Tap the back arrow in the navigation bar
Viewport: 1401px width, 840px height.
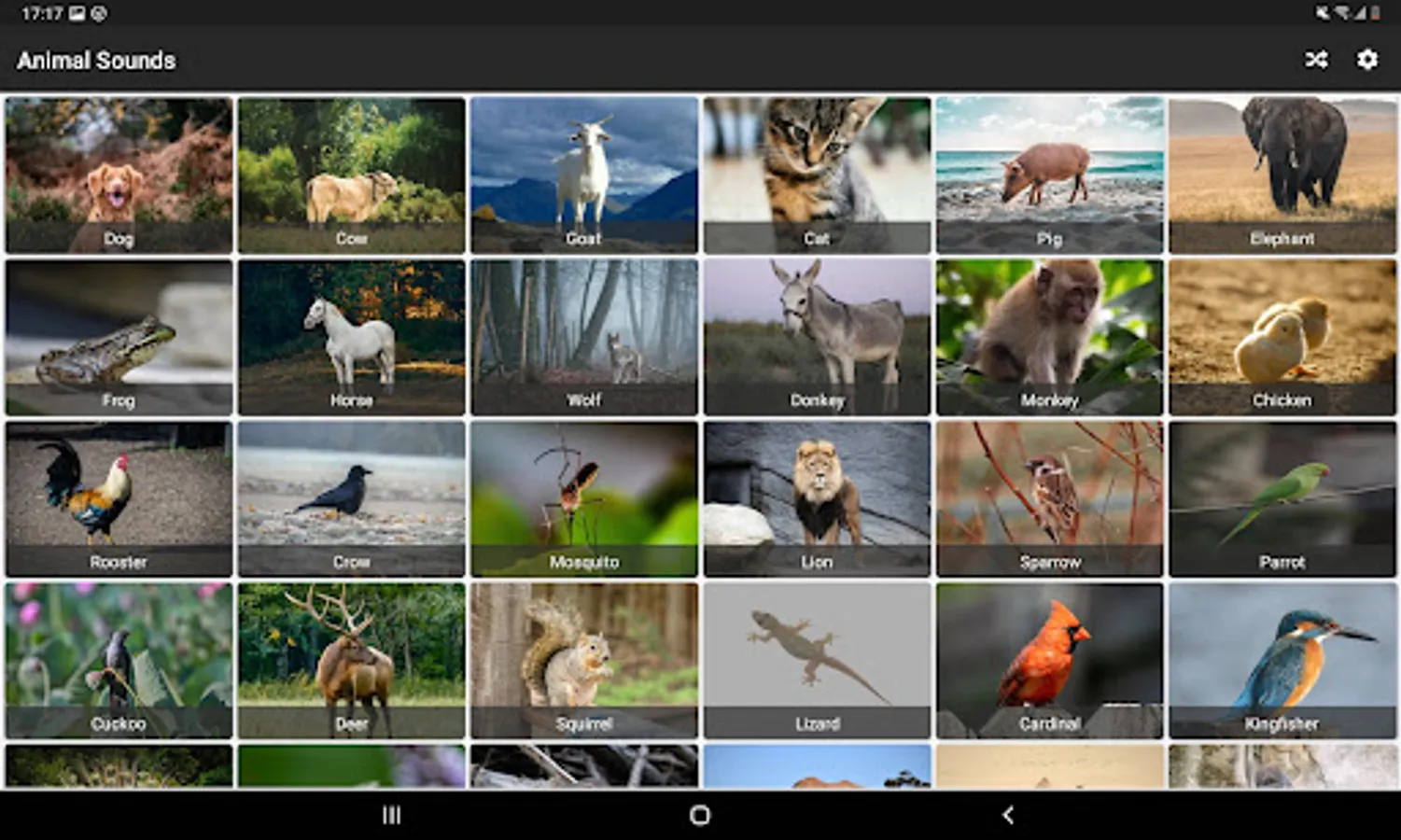(1008, 815)
